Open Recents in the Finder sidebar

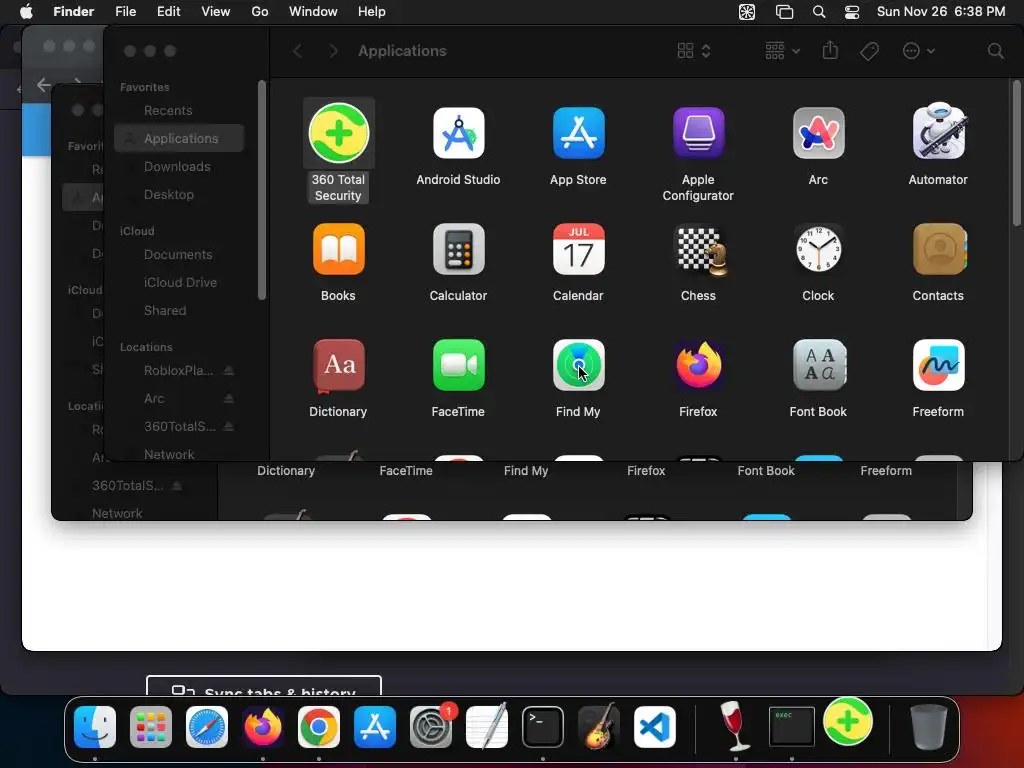[179, 110]
